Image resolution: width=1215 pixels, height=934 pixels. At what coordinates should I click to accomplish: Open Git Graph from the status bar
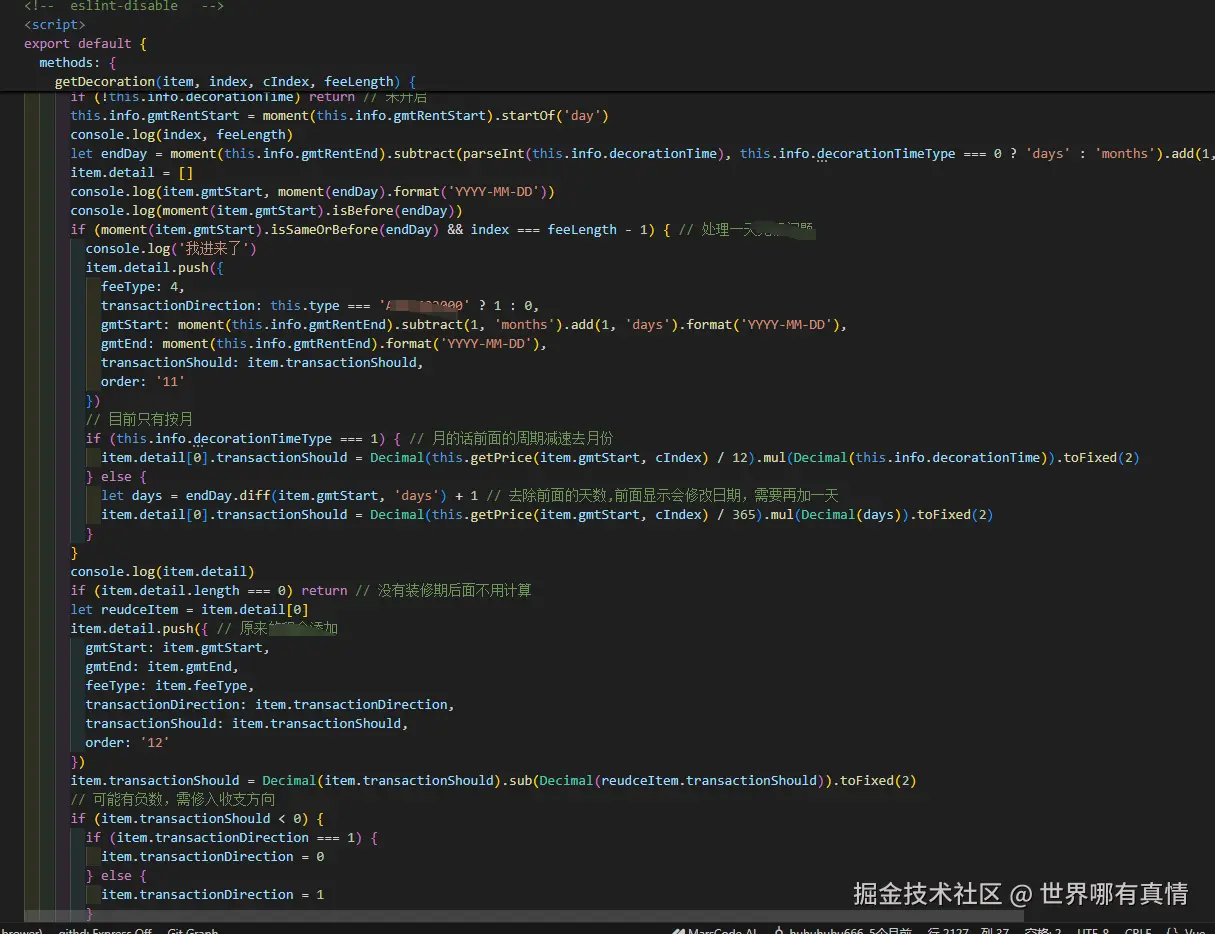[x=192, y=931]
